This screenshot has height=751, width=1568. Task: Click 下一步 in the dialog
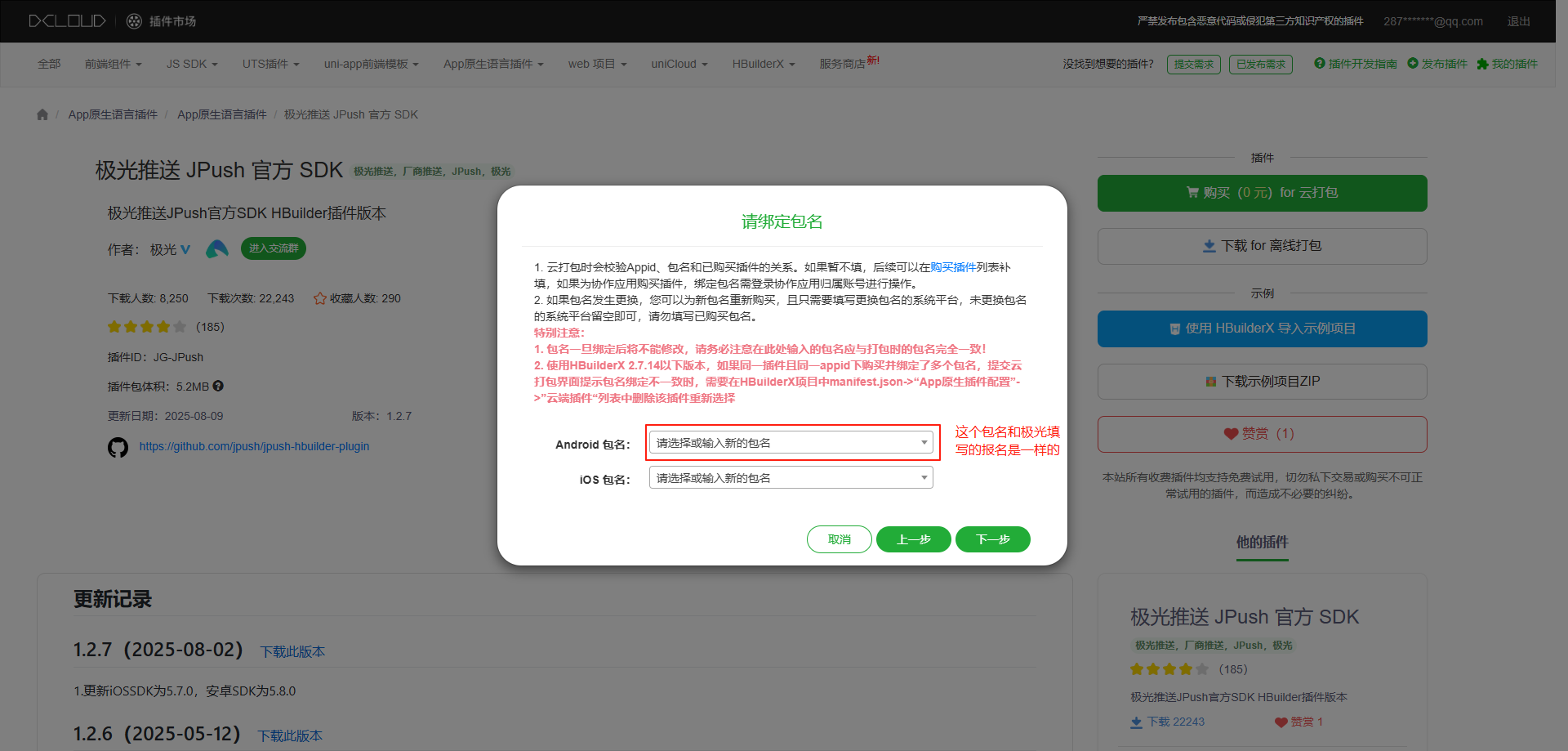992,539
